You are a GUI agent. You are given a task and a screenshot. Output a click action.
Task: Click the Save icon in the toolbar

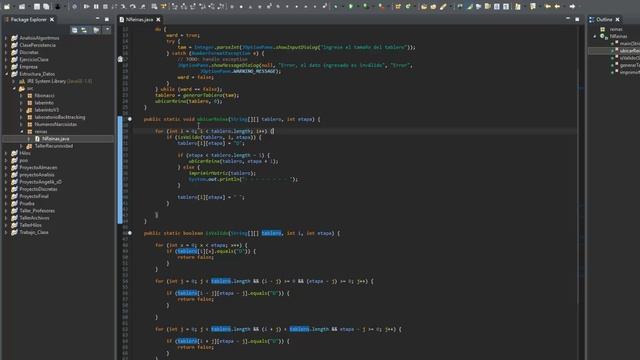point(37,7)
